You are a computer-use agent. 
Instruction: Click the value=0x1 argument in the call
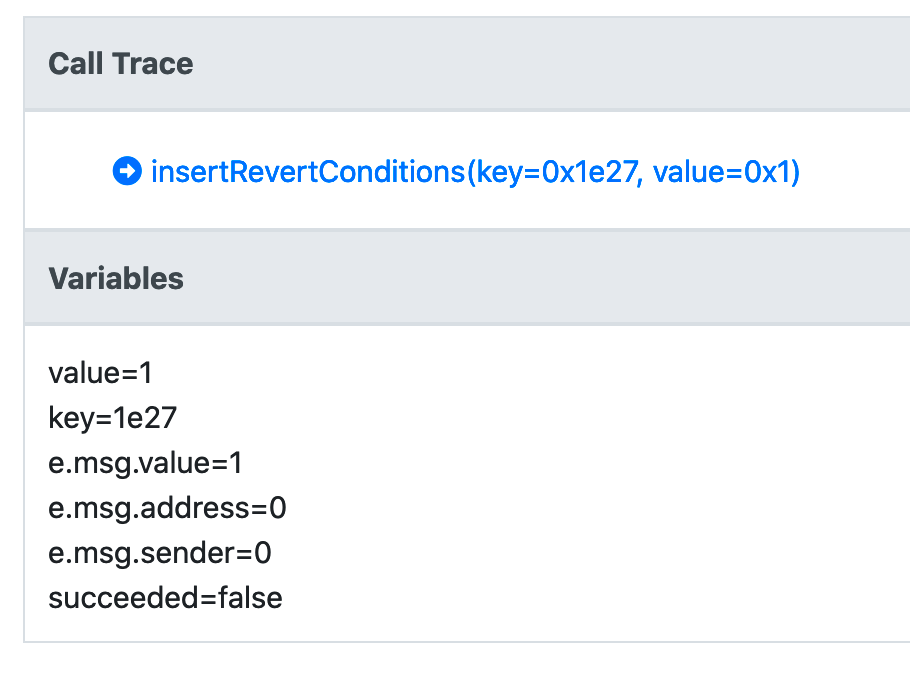click(720, 172)
